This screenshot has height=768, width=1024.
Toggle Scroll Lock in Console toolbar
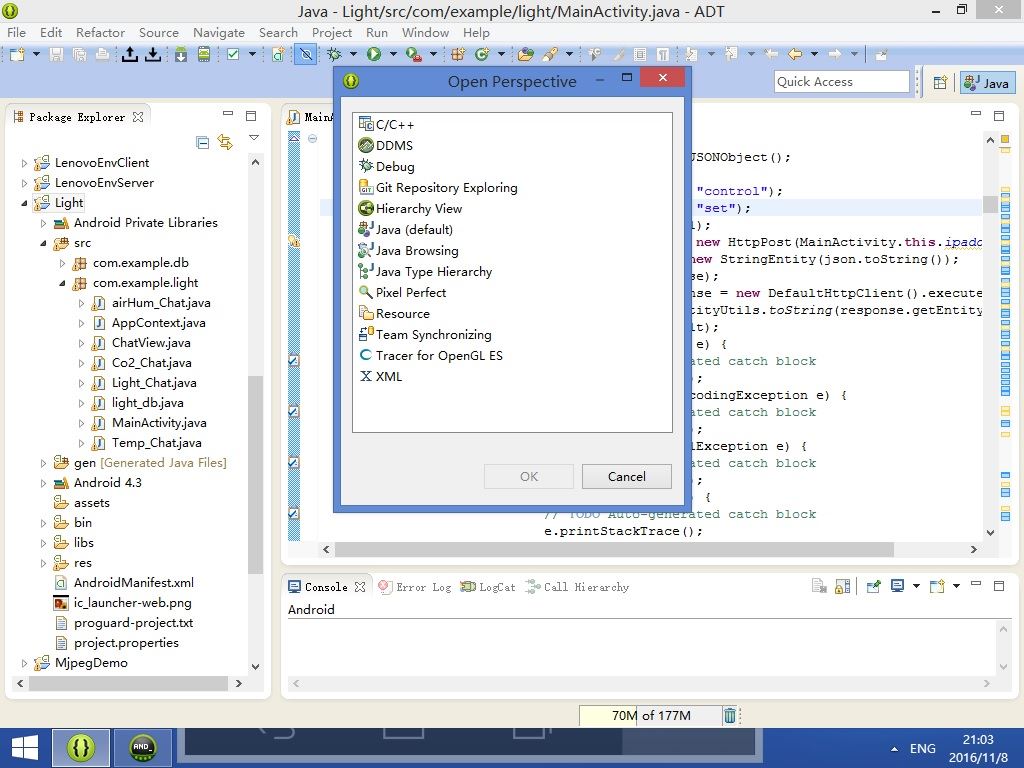(842, 586)
